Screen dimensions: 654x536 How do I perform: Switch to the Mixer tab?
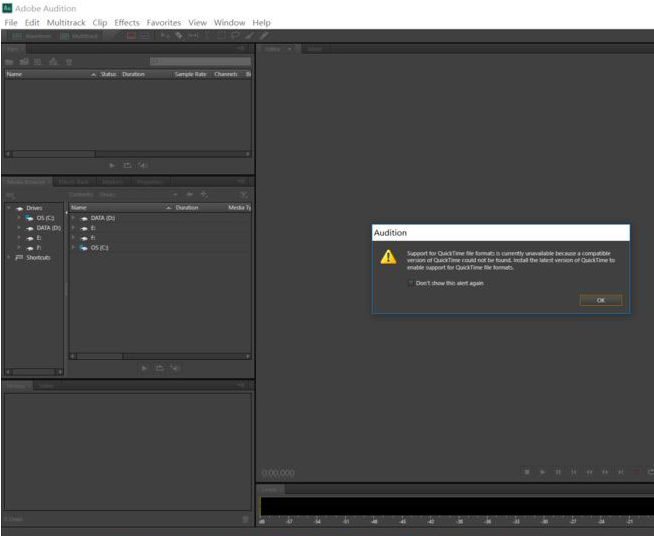pos(314,49)
